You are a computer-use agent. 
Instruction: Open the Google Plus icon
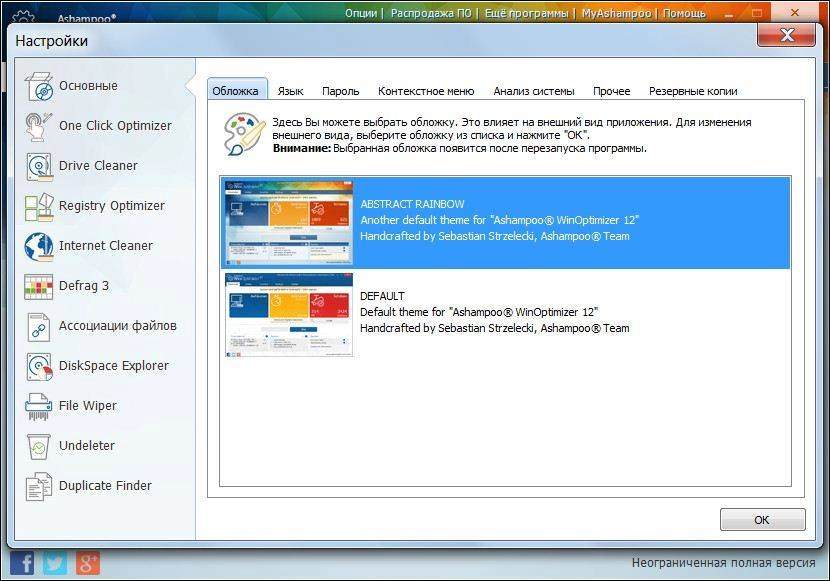pos(87,563)
